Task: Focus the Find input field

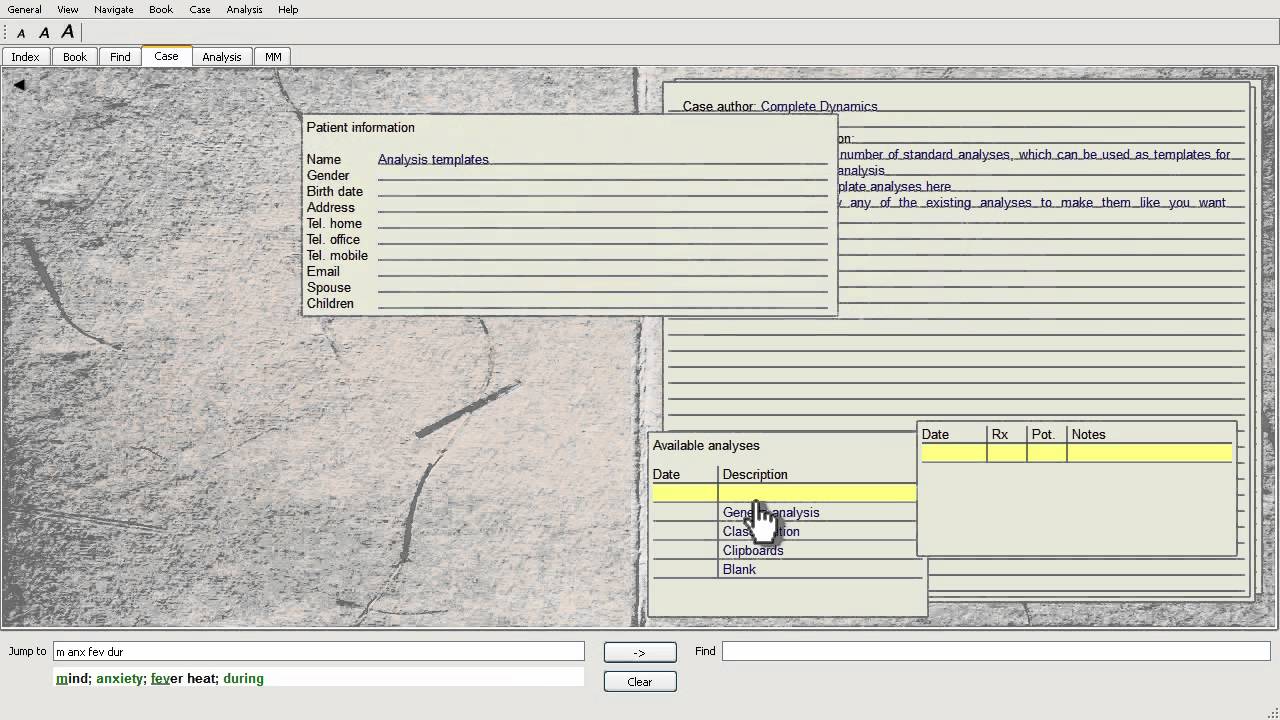Action: pyautogui.click(x=995, y=651)
